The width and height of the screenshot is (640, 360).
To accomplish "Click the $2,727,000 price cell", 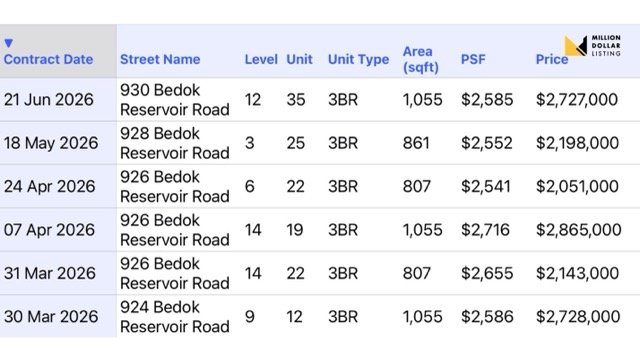I will click(577, 100).
